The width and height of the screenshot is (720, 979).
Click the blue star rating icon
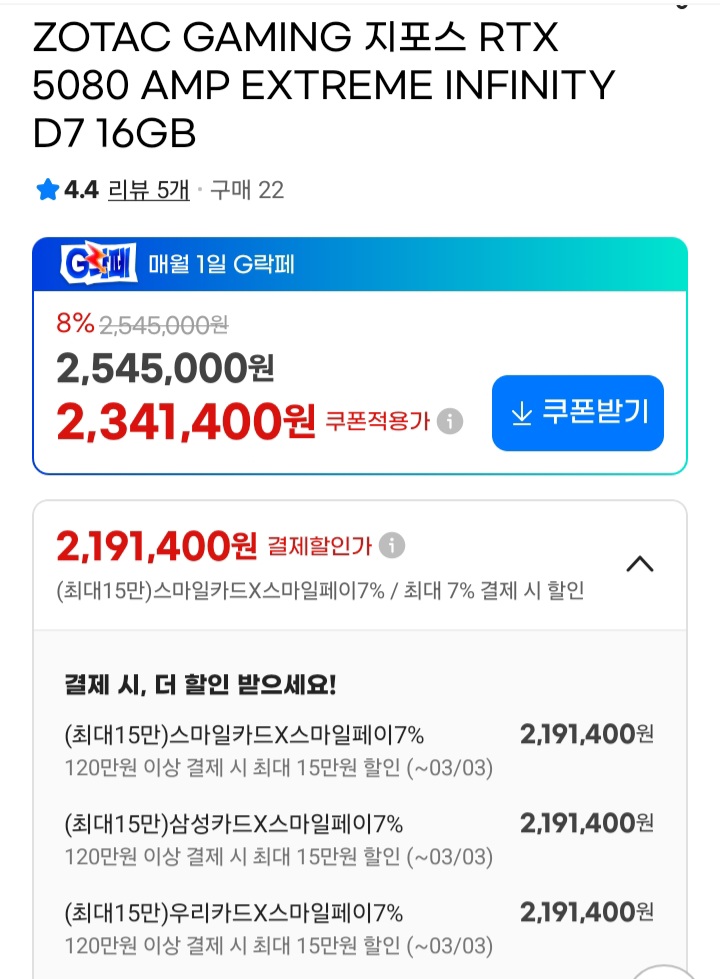tap(47, 190)
